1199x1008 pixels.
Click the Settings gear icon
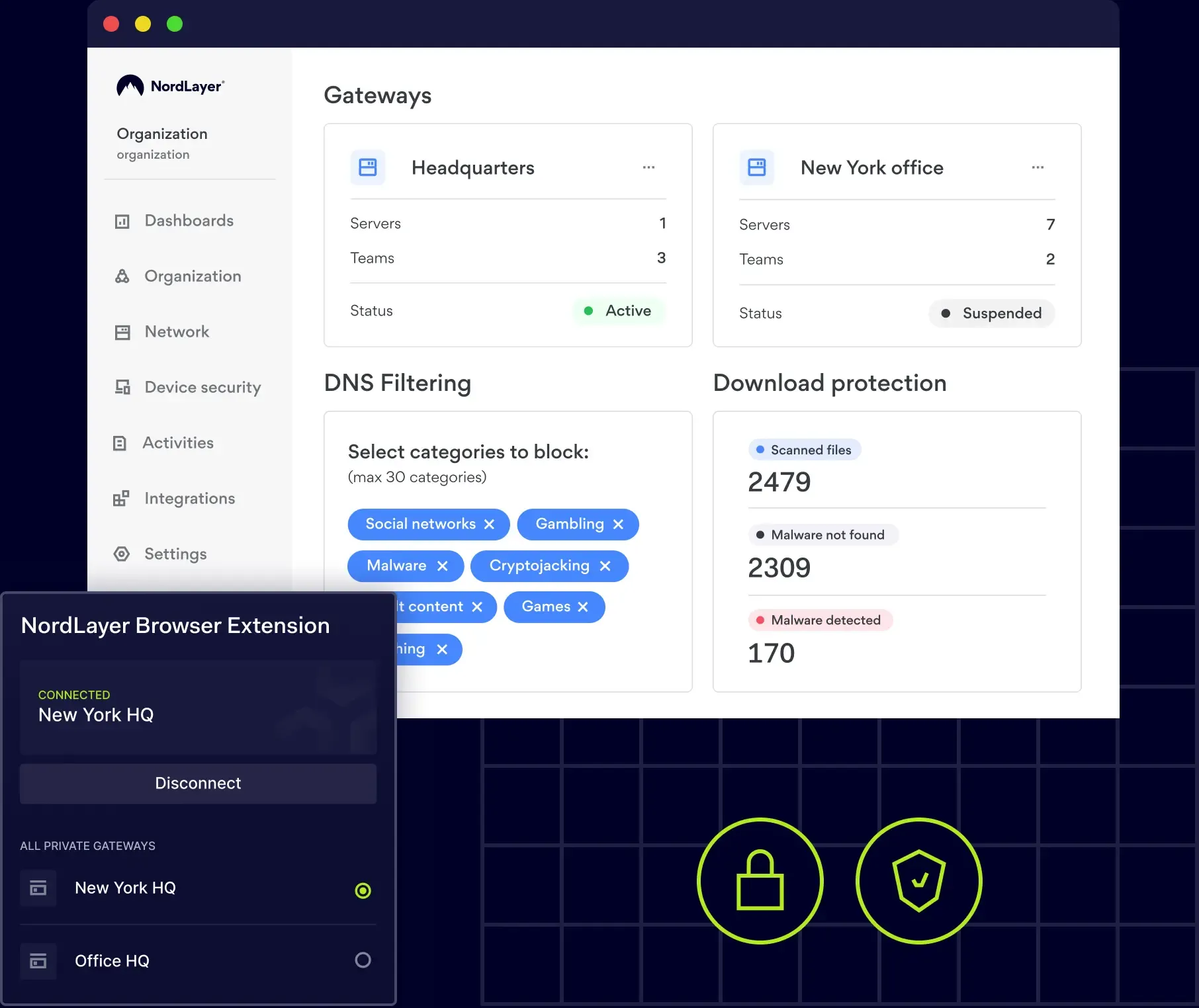(x=122, y=554)
